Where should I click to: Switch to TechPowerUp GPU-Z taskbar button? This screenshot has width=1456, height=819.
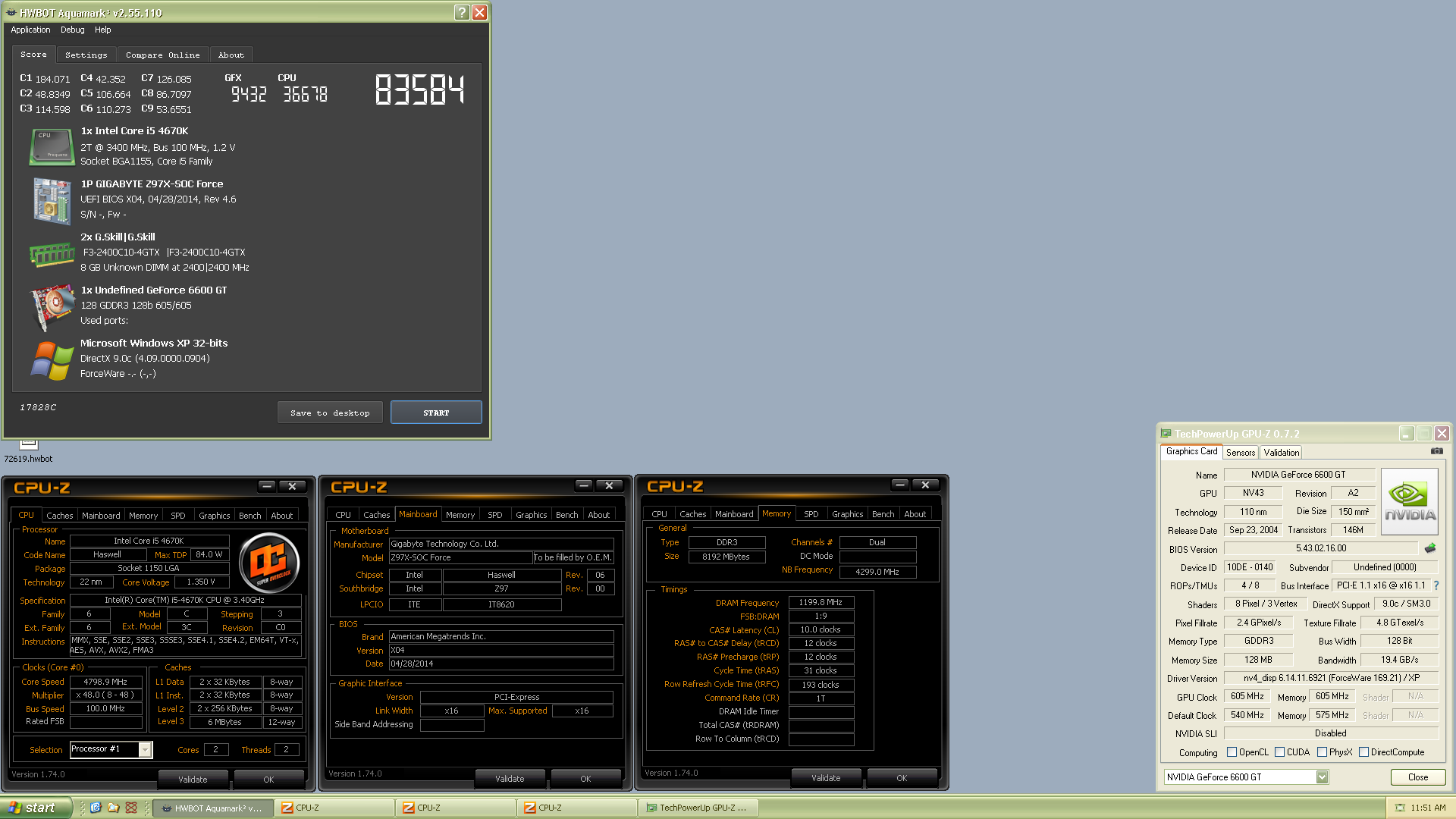point(698,808)
